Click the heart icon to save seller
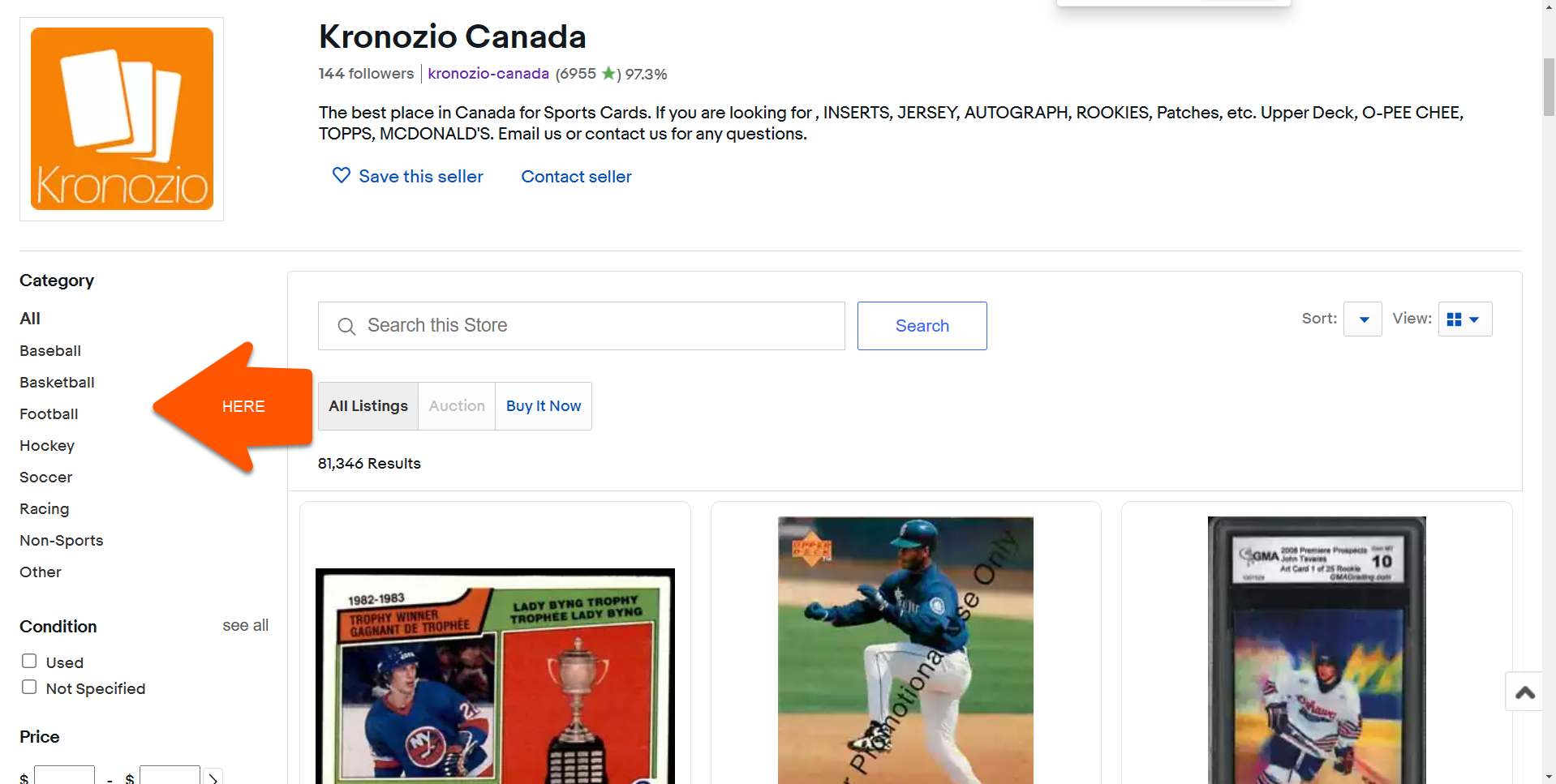 pyautogui.click(x=342, y=176)
